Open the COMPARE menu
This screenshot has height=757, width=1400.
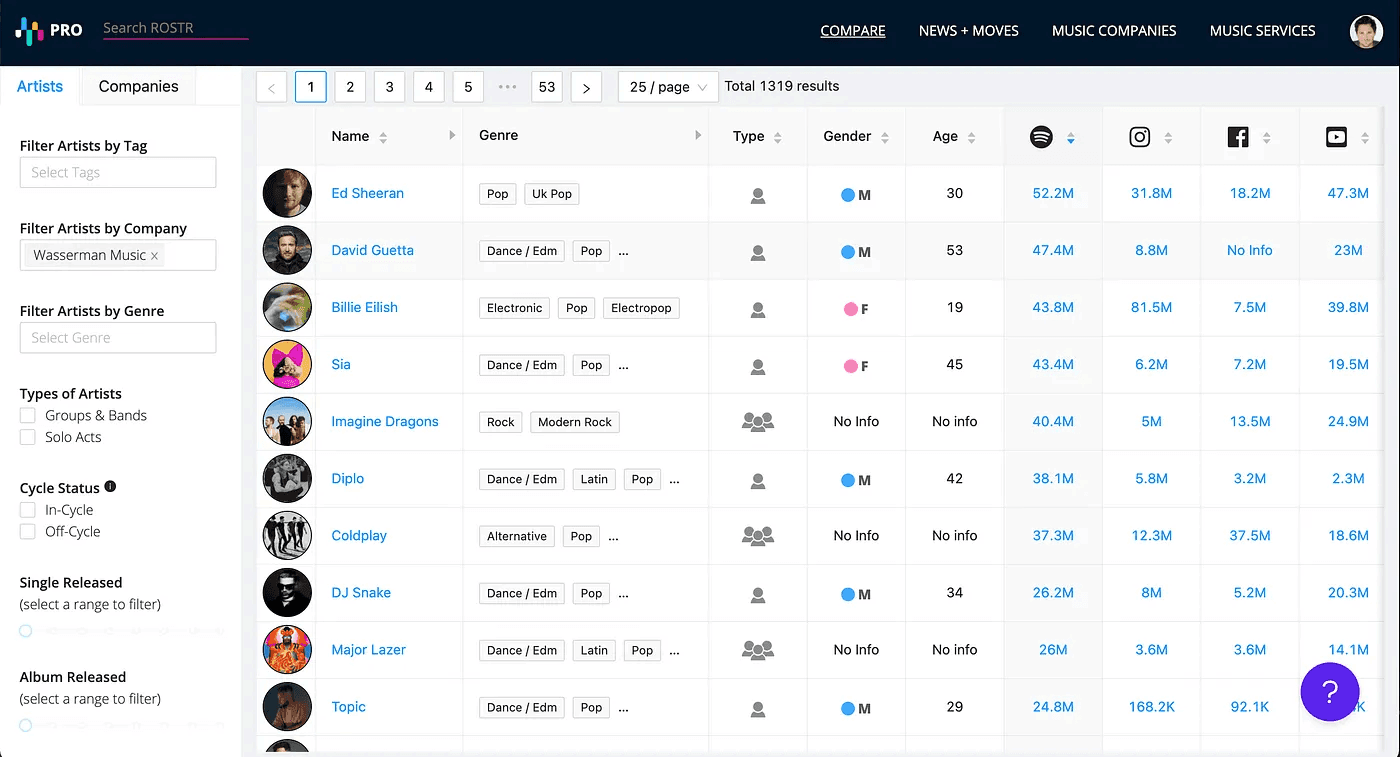(x=853, y=31)
